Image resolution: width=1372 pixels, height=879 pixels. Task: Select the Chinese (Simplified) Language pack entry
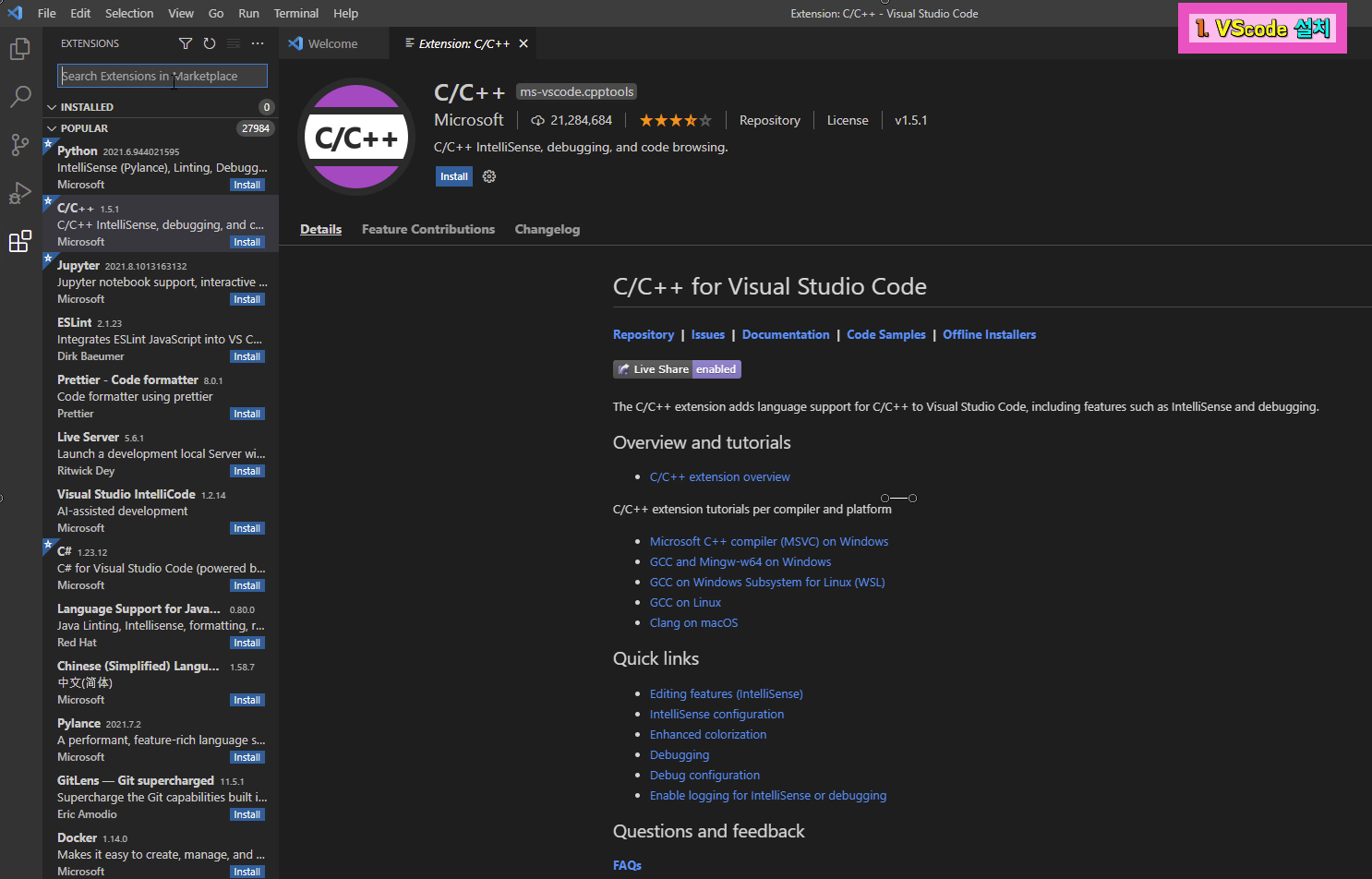[x=161, y=682]
